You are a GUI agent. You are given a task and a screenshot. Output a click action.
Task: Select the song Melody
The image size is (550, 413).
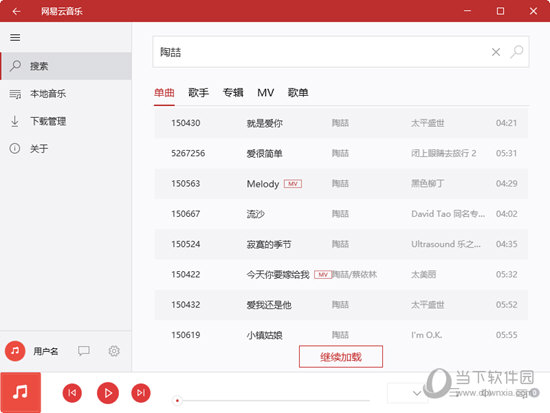click(x=263, y=184)
